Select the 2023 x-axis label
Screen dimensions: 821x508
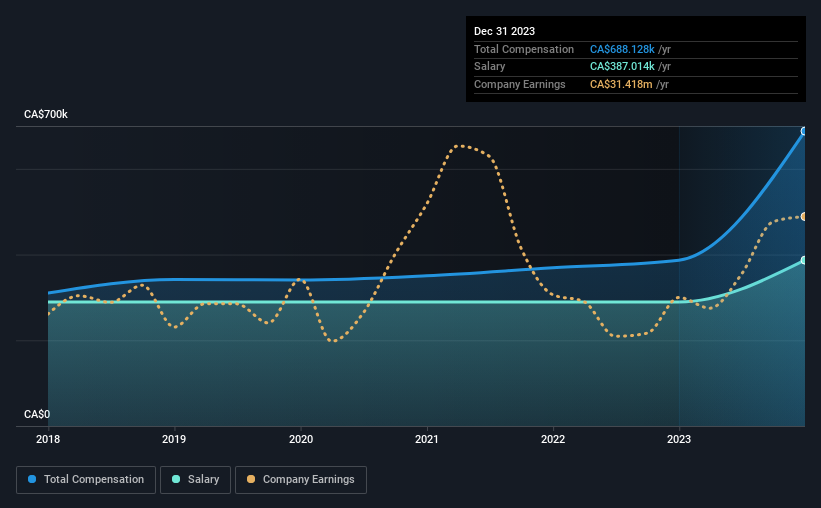(679, 439)
